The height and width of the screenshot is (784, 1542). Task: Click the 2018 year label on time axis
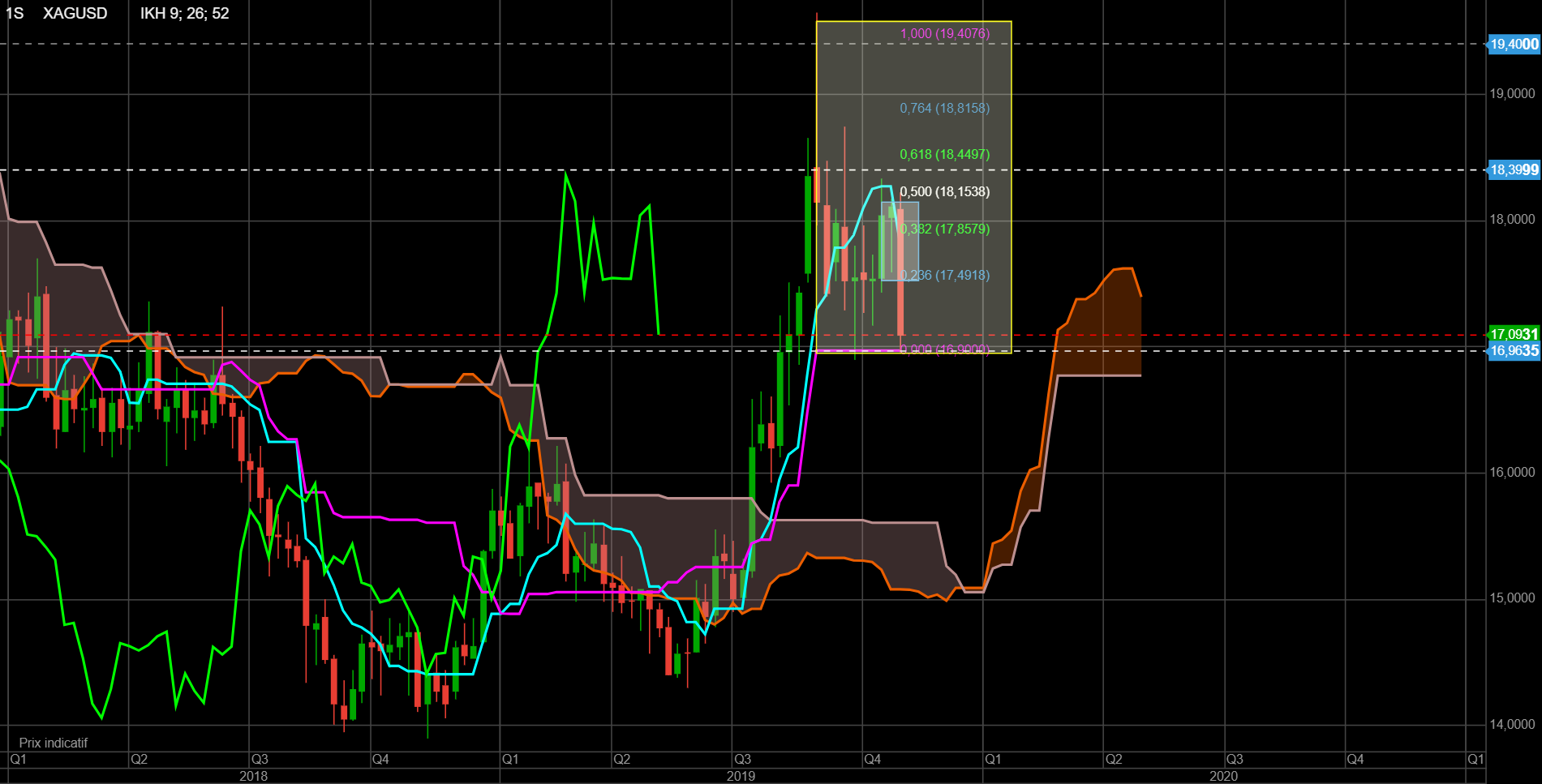[253, 776]
